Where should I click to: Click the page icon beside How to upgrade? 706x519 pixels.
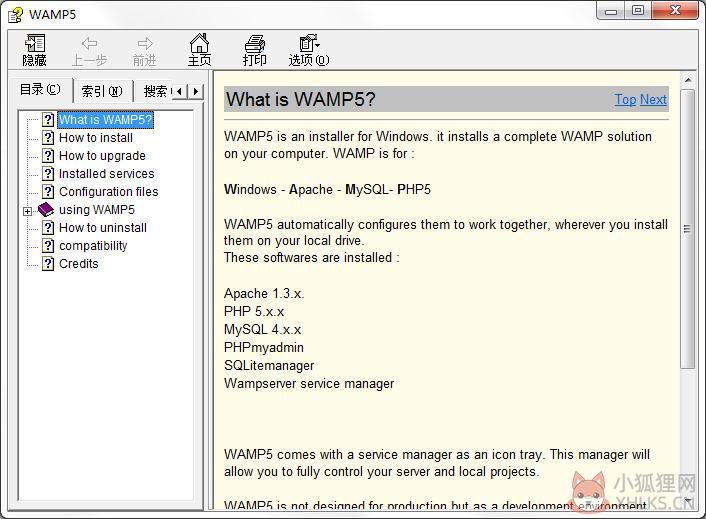[x=48, y=155]
